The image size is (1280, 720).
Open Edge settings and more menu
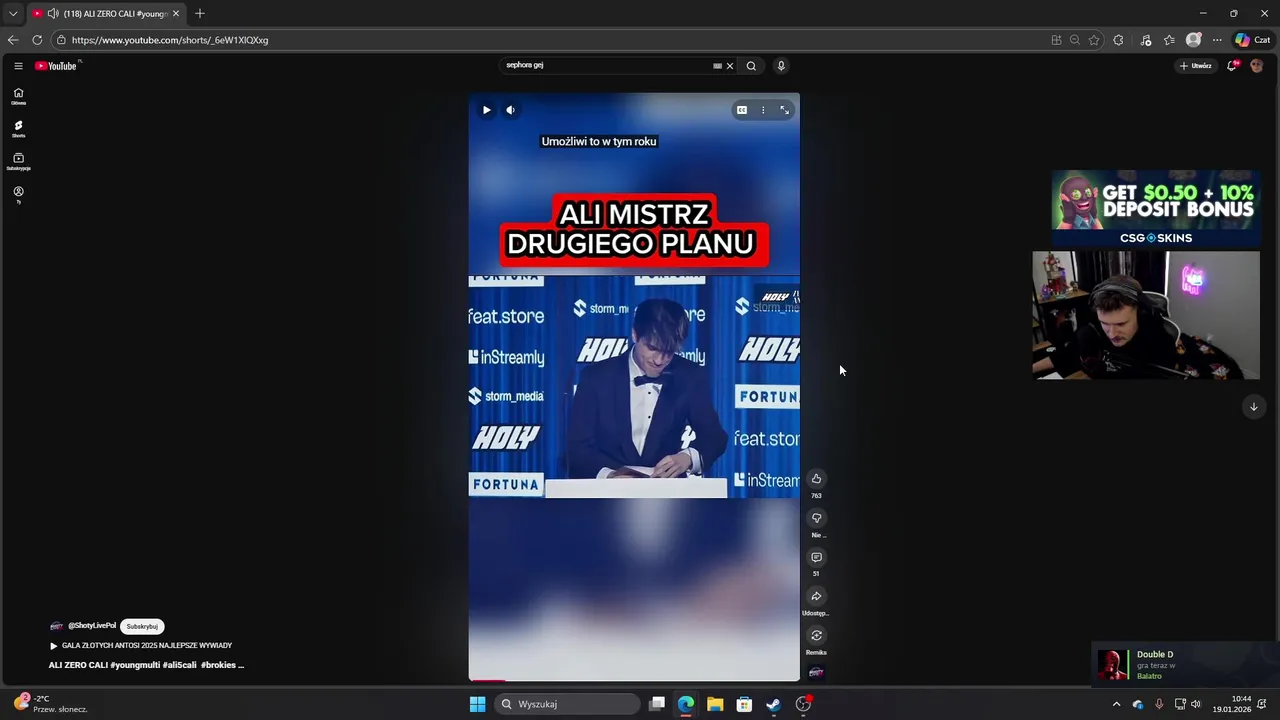click(1217, 40)
